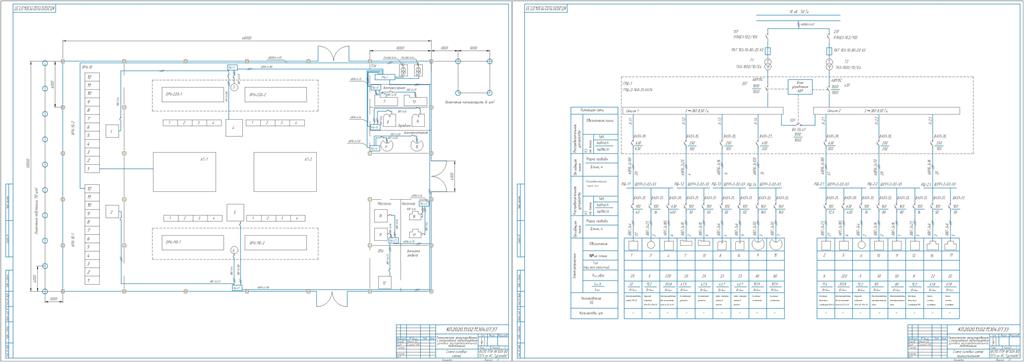Click the left fuse symbol above transformer T1
Screen dimensions: 1024x362
tap(768, 50)
